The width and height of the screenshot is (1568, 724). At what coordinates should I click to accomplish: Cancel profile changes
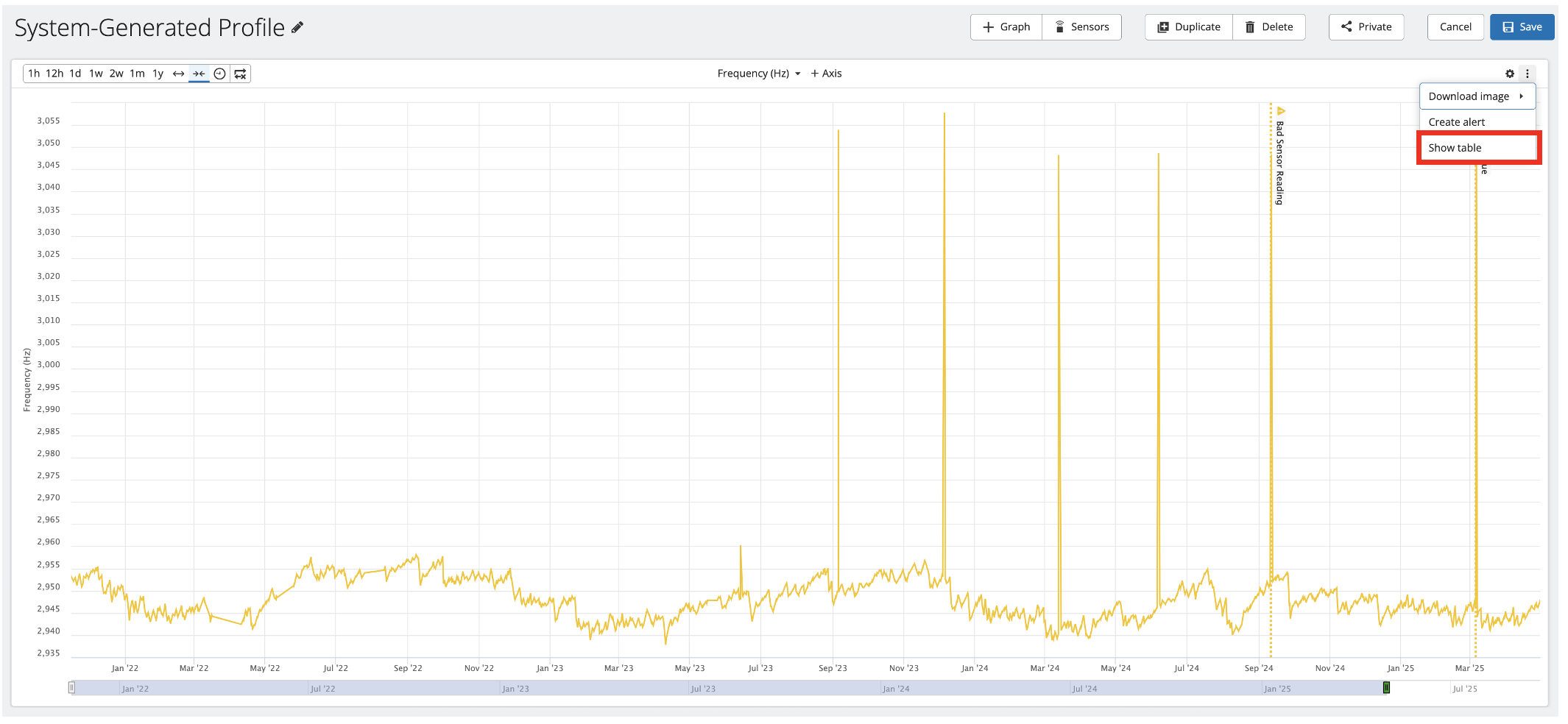pyautogui.click(x=1455, y=27)
